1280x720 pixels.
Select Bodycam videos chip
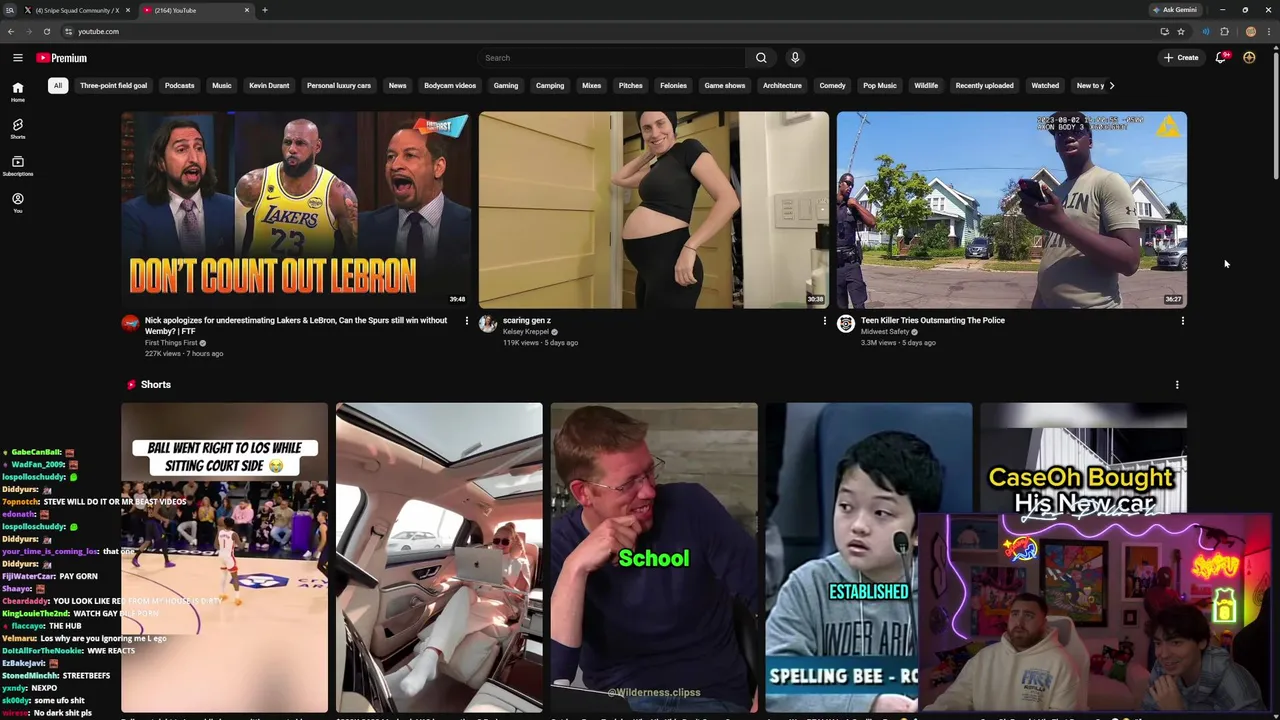[x=450, y=86]
